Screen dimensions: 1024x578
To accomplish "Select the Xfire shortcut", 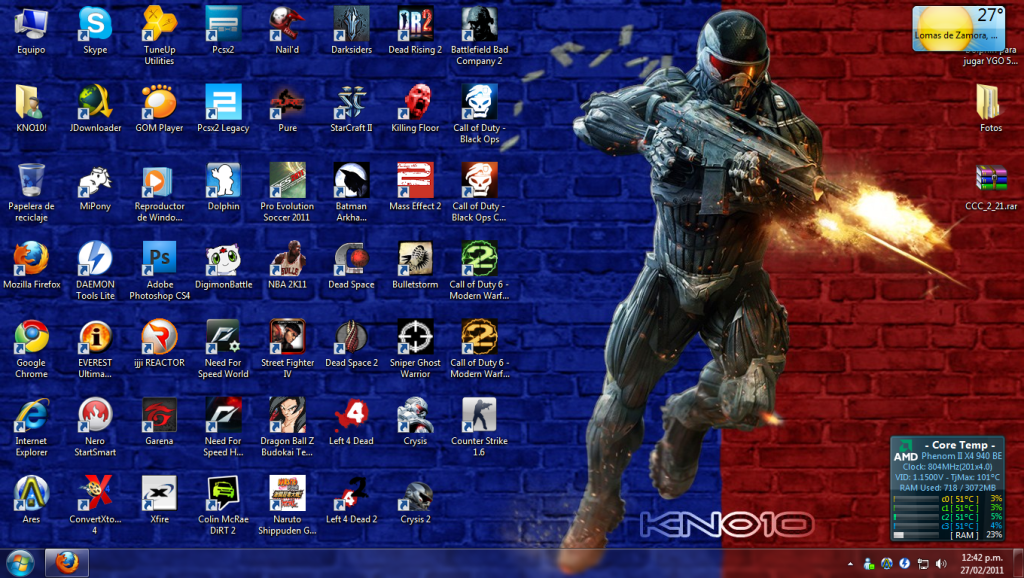I will 159,501.
